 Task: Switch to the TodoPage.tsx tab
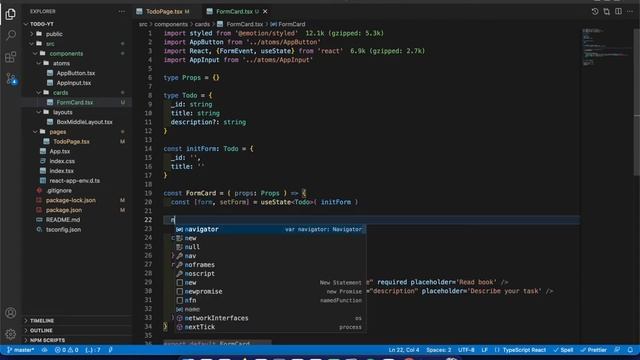point(163,11)
